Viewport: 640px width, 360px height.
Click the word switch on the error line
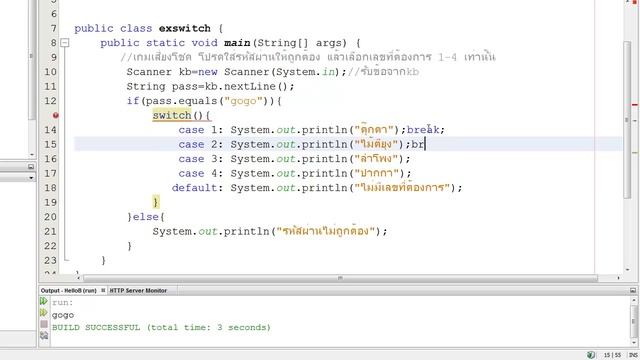172,116
